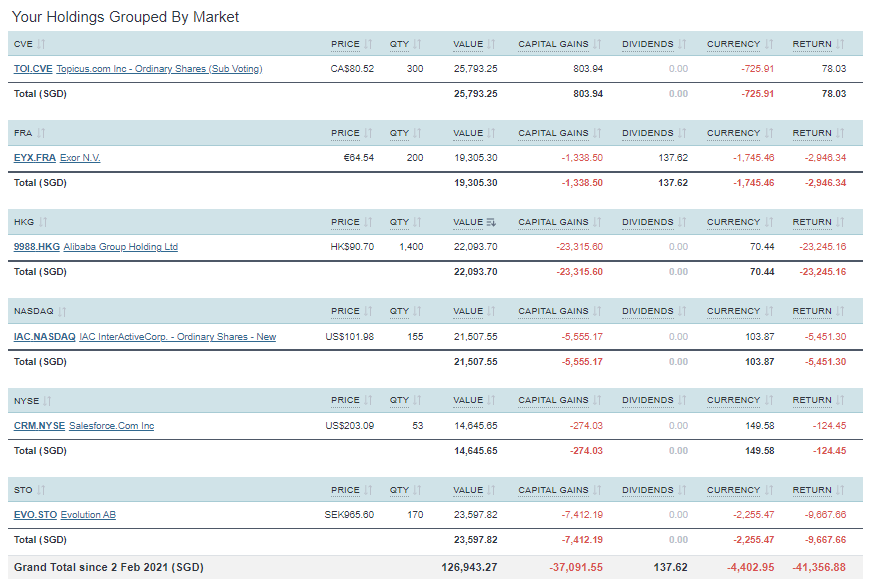Sort CVE table by RETURN icon

coord(840,44)
